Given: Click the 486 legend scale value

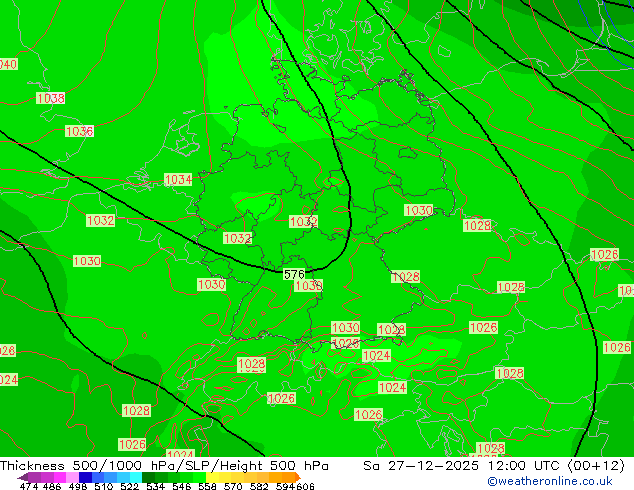Looking at the screenshot, I should click(52, 486).
